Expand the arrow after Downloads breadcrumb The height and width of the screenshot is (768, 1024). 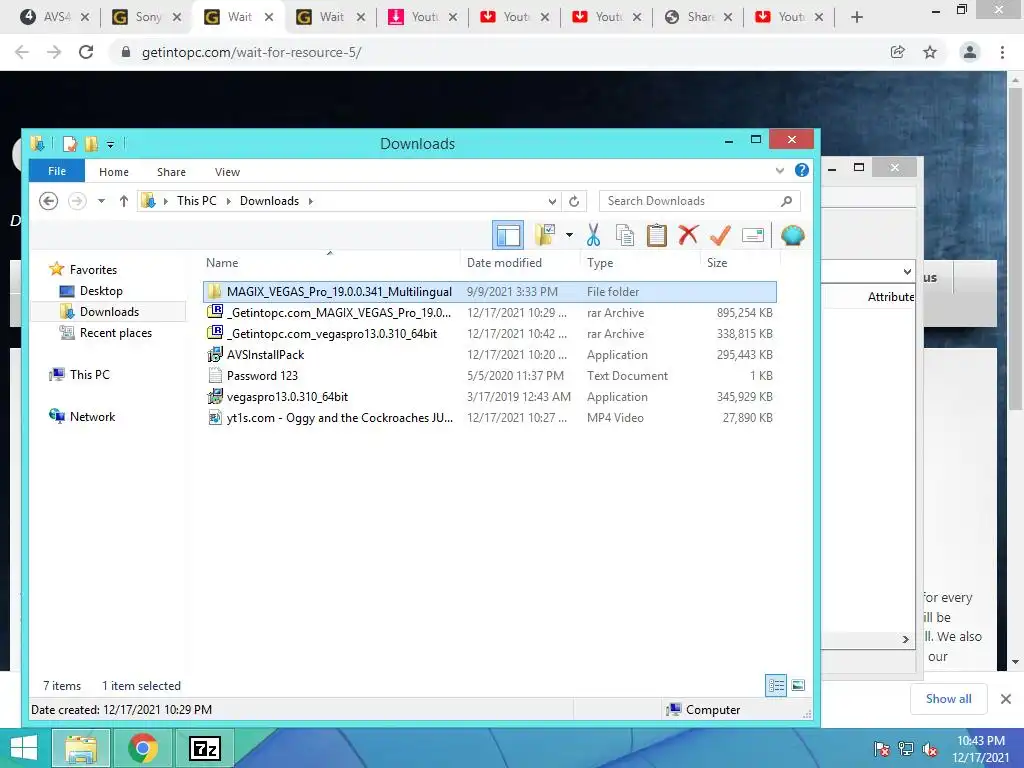pos(311,201)
